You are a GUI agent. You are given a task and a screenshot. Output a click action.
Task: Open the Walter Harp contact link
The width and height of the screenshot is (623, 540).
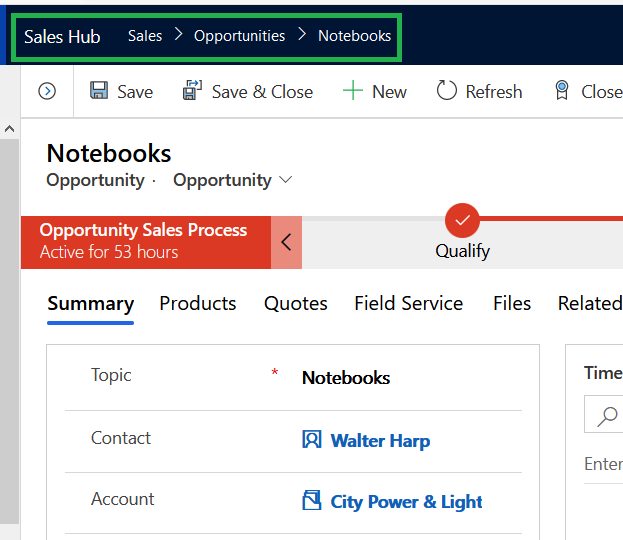click(380, 441)
